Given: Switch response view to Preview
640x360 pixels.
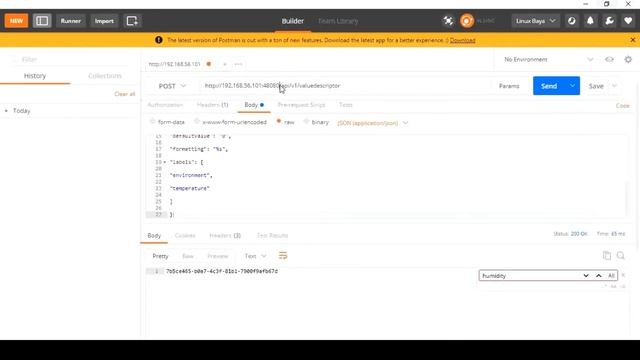Looking at the screenshot, I should 218,256.
